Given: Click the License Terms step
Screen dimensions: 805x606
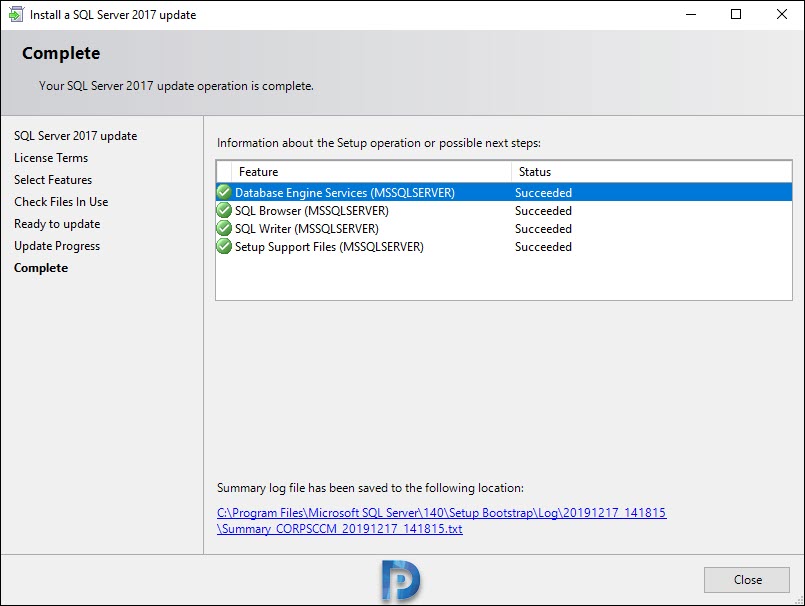Looking at the screenshot, I should pos(51,158).
